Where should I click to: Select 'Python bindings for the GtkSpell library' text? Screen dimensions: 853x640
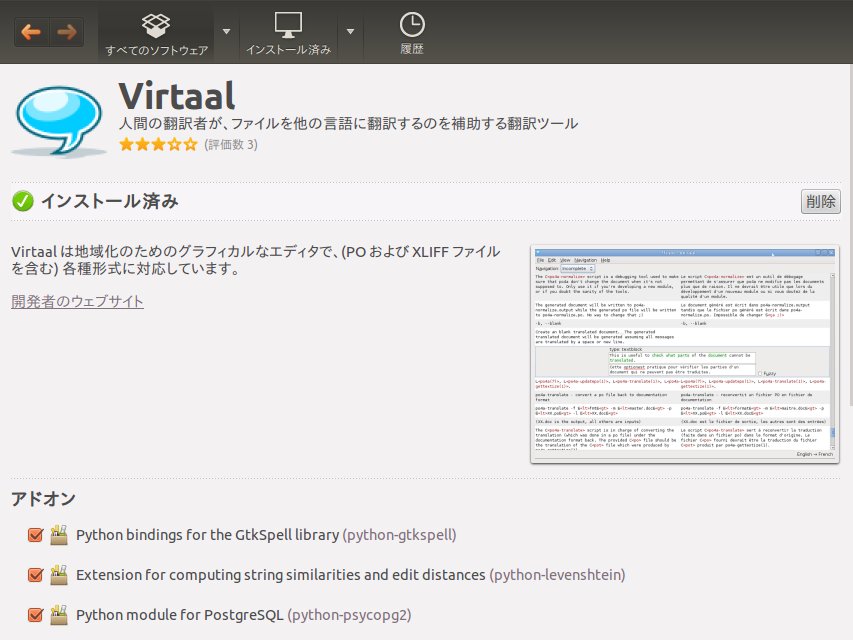click(x=208, y=535)
